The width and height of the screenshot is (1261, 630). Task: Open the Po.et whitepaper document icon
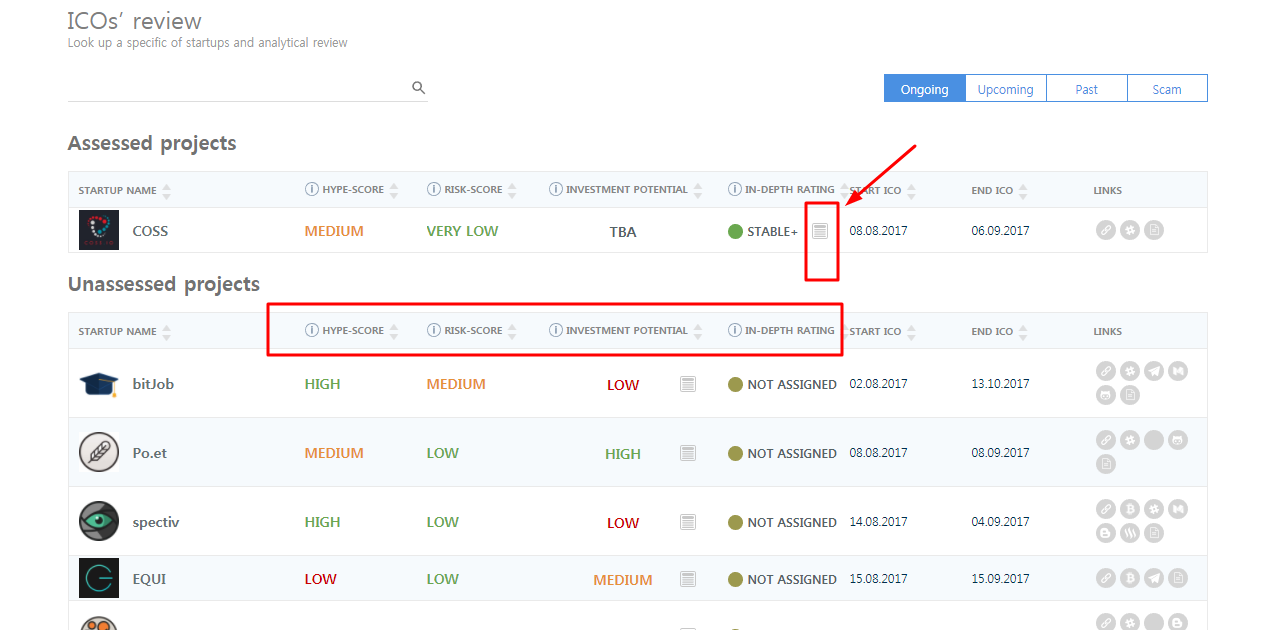click(x=1106, y=464)
